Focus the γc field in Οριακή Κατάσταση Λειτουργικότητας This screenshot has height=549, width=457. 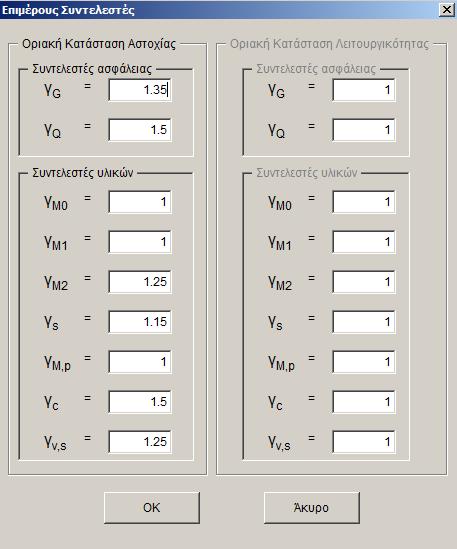(x=364, y=402)
